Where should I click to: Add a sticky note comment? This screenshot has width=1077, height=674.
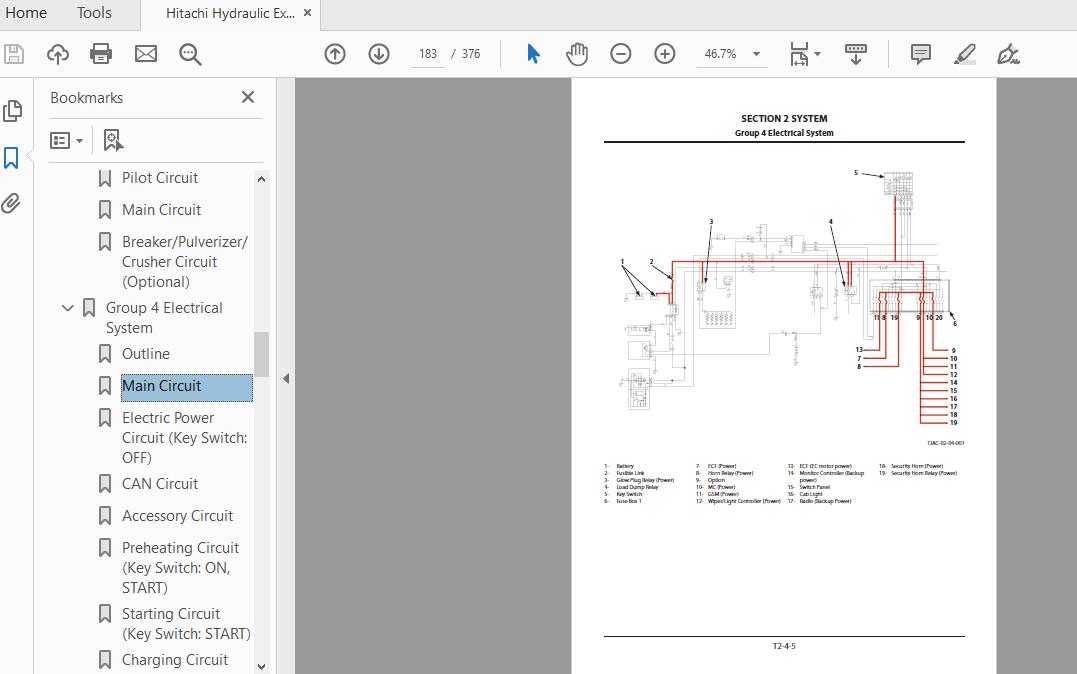pyautogui.click(x=921, y=54)
